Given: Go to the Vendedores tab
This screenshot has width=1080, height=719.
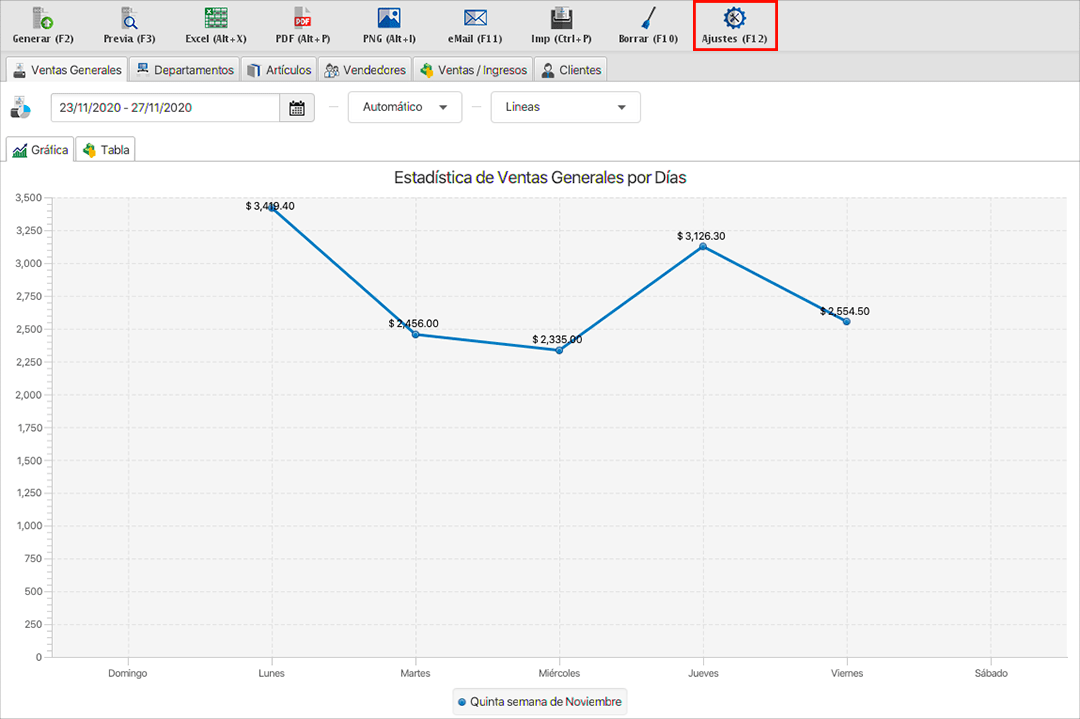Looking at the screenshot, I should 365,70.
